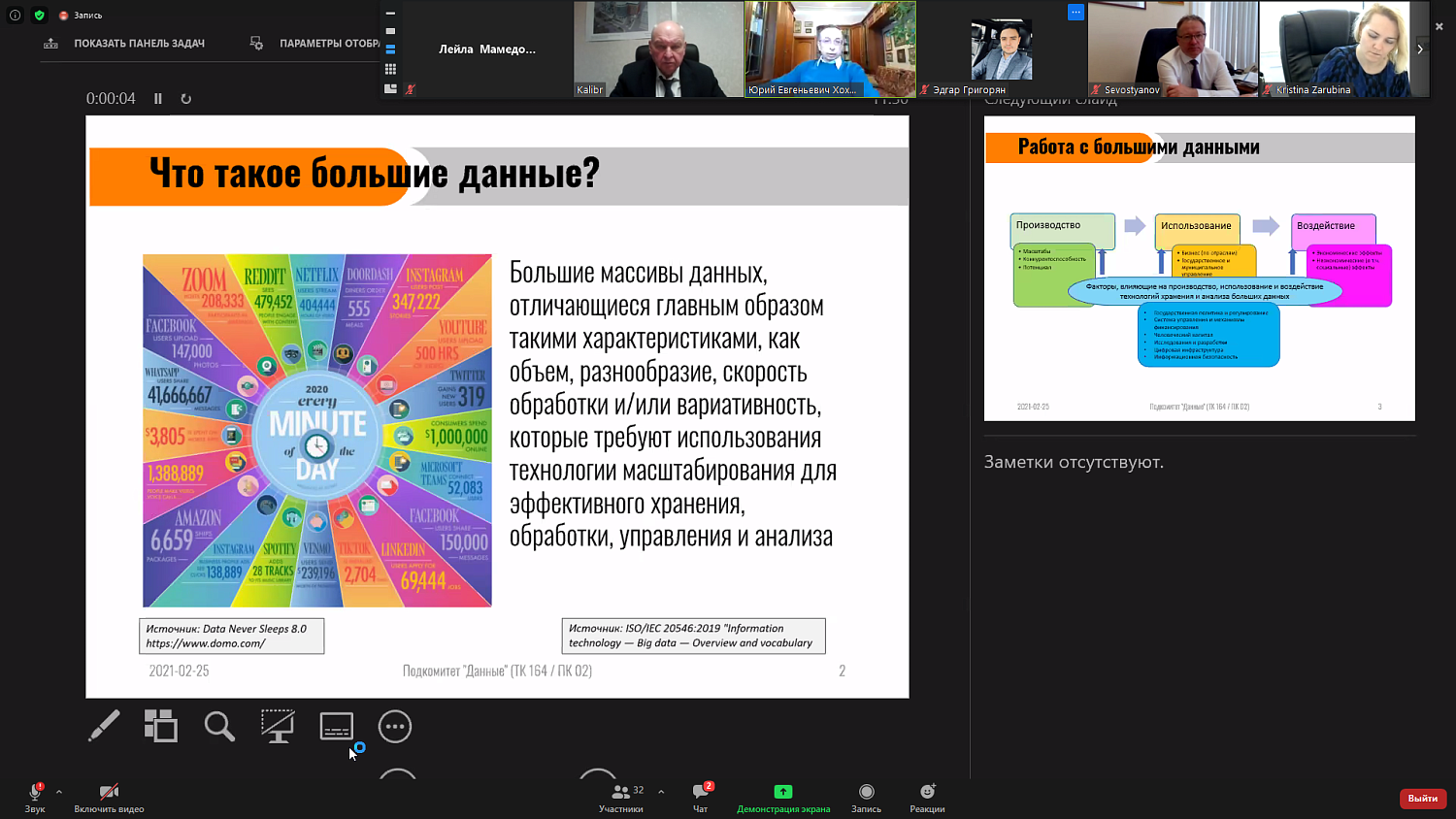Pause the presentation timer
Viewport: 1456px width, 819px height.
click(158, 99)
